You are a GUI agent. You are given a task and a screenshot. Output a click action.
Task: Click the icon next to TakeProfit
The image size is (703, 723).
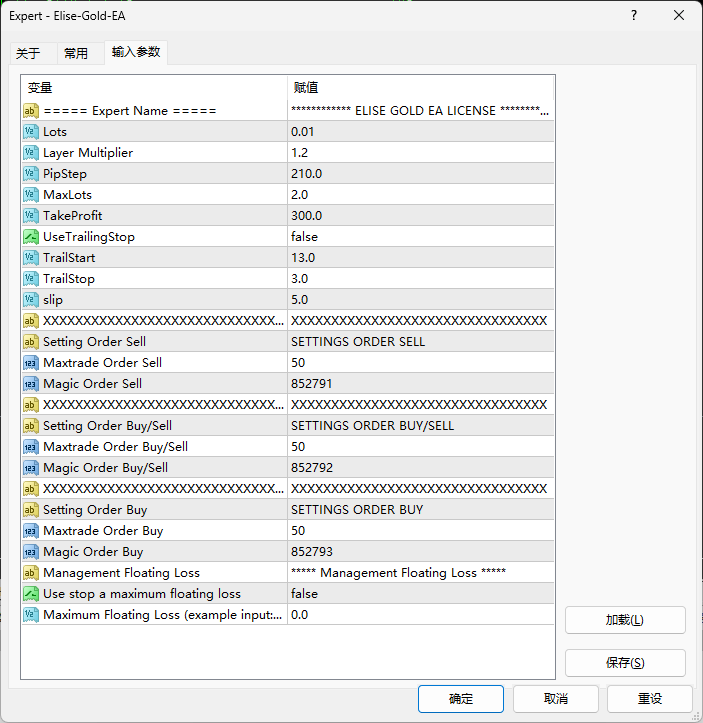pos(30,216)
